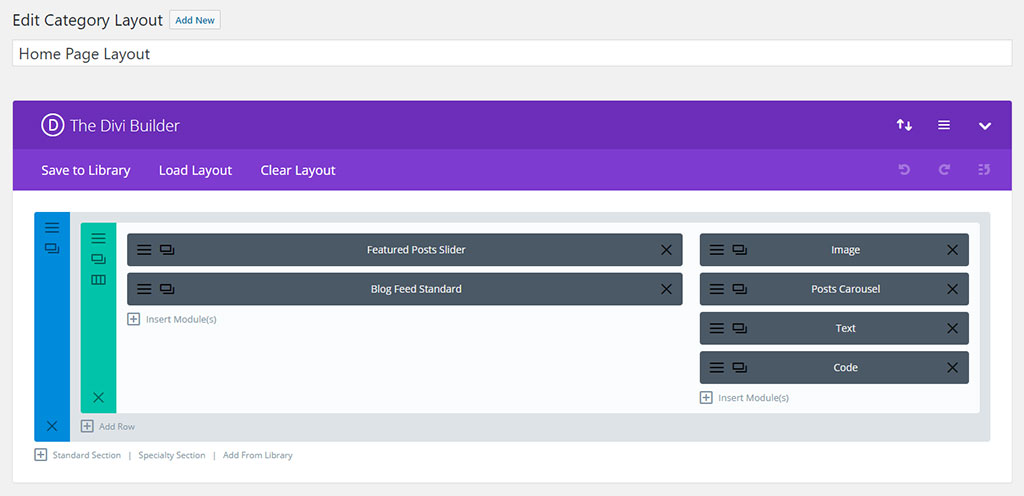Viewport: 1024px width, 496px height.
Task: Remove the Code module
Action: point(952,367)
